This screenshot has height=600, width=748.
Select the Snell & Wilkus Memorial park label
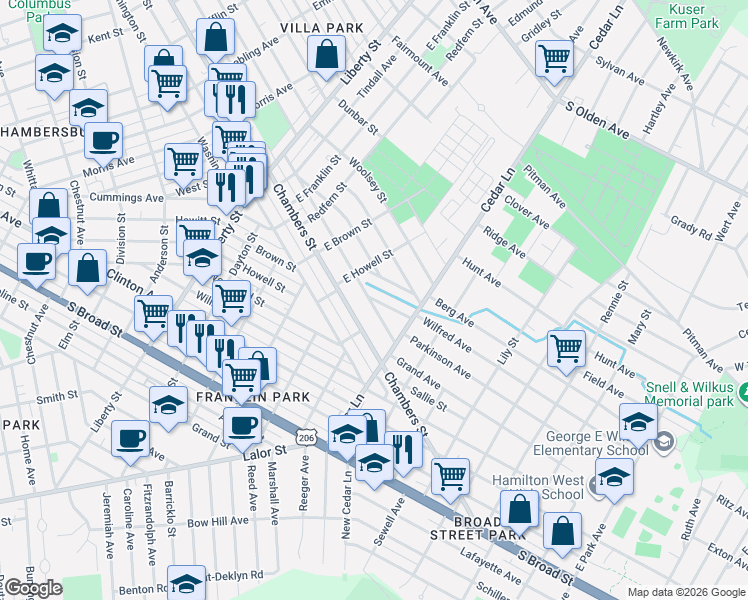[689, 394]
